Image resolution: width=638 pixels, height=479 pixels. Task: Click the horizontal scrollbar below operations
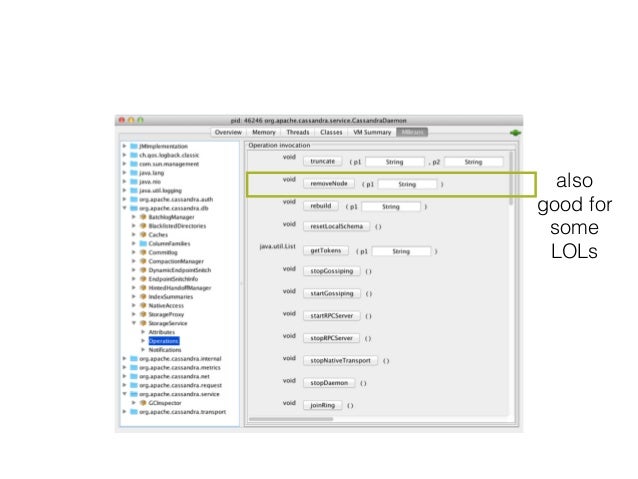tap(291, 419)
